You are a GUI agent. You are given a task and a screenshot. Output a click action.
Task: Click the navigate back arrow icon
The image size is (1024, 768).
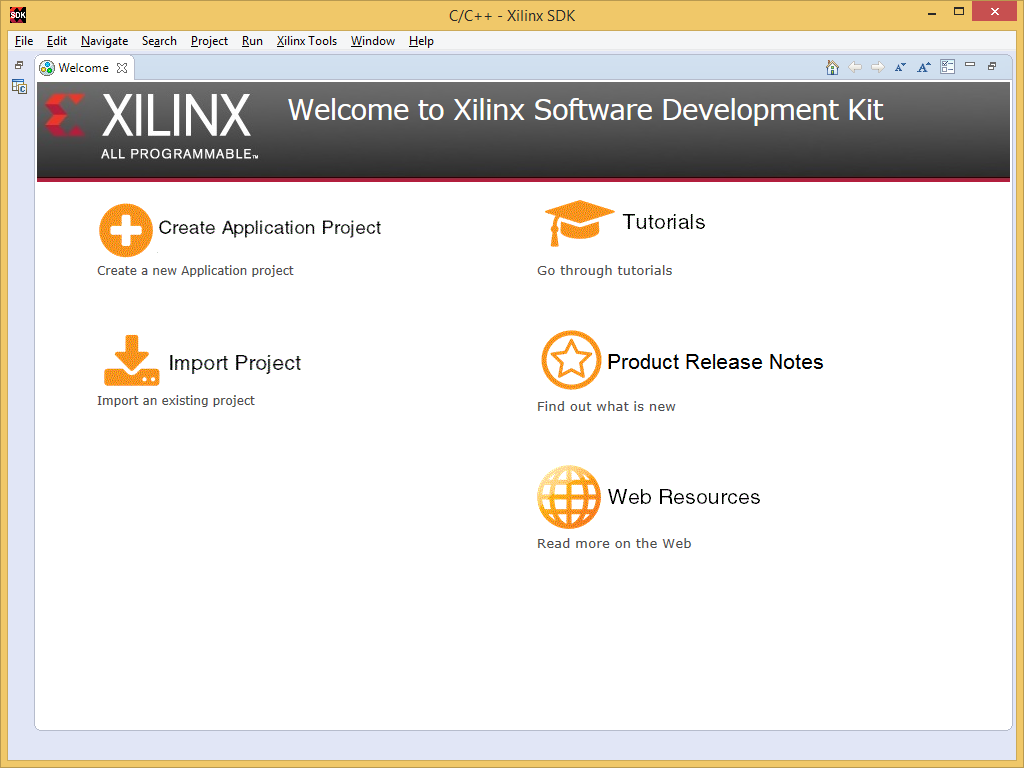[855, 67]
